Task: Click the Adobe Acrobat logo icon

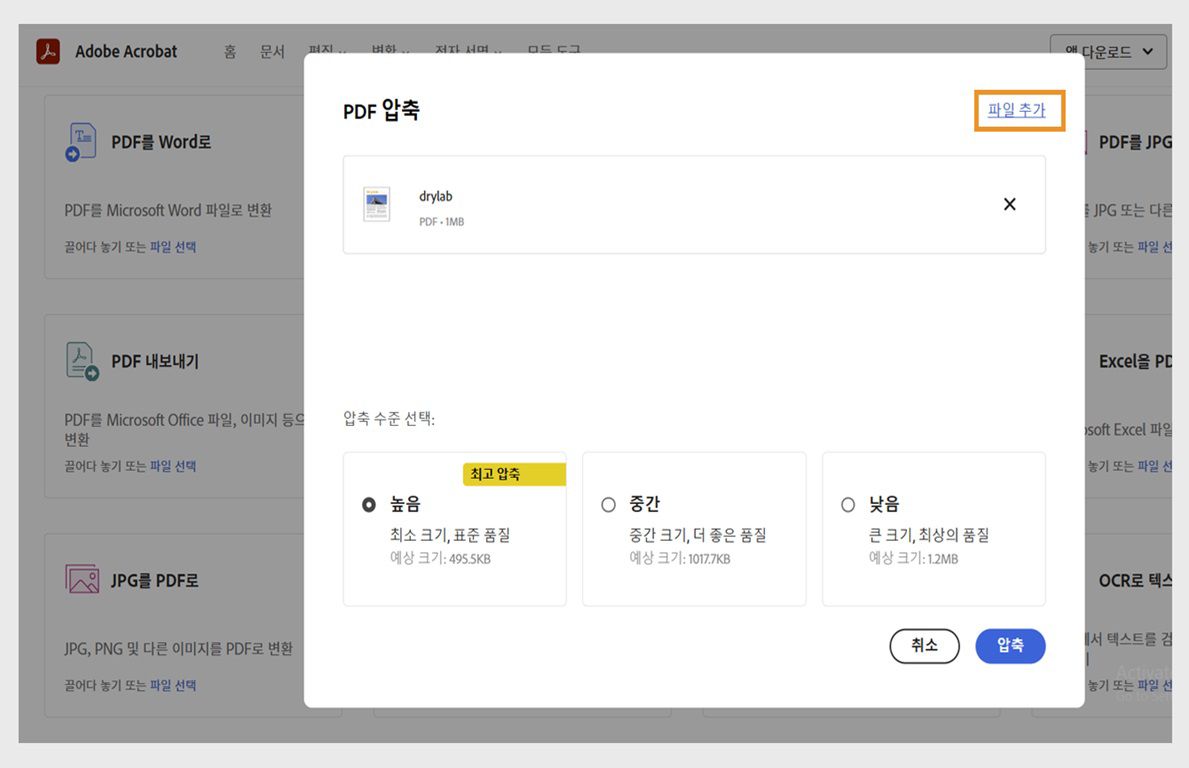Action: (48, 50)
